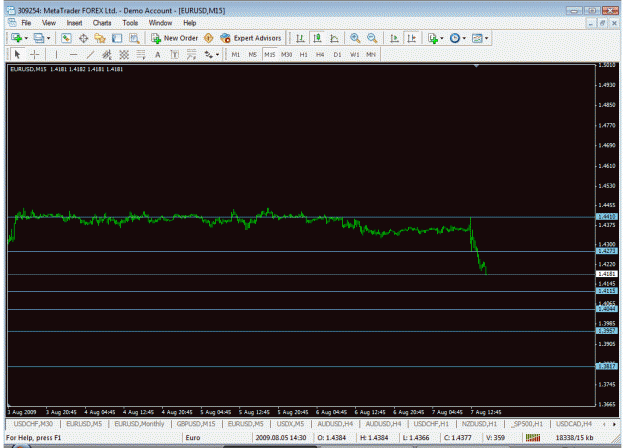625x448 pixels.
Task: Set timeframe to H4
Action: coord(320,55)
